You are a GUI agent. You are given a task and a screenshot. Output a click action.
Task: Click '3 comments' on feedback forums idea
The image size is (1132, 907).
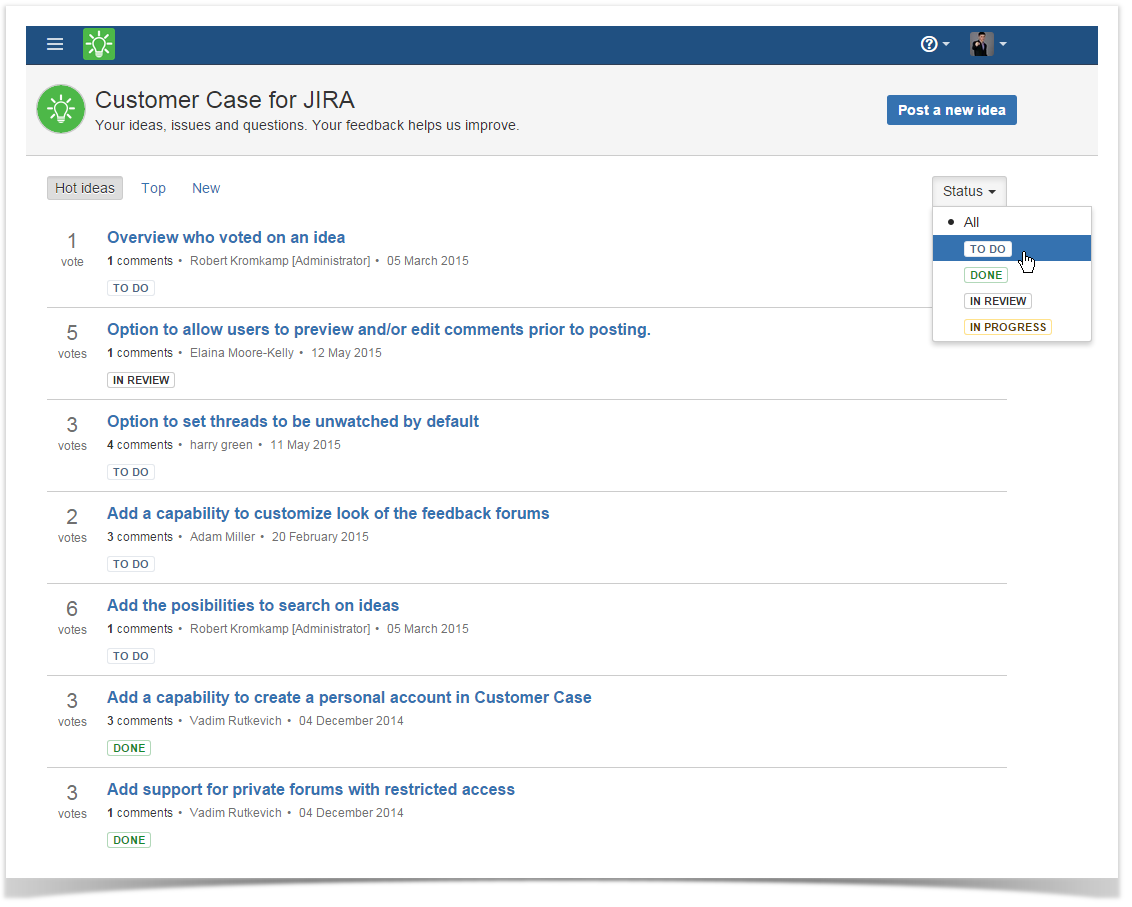140,537
